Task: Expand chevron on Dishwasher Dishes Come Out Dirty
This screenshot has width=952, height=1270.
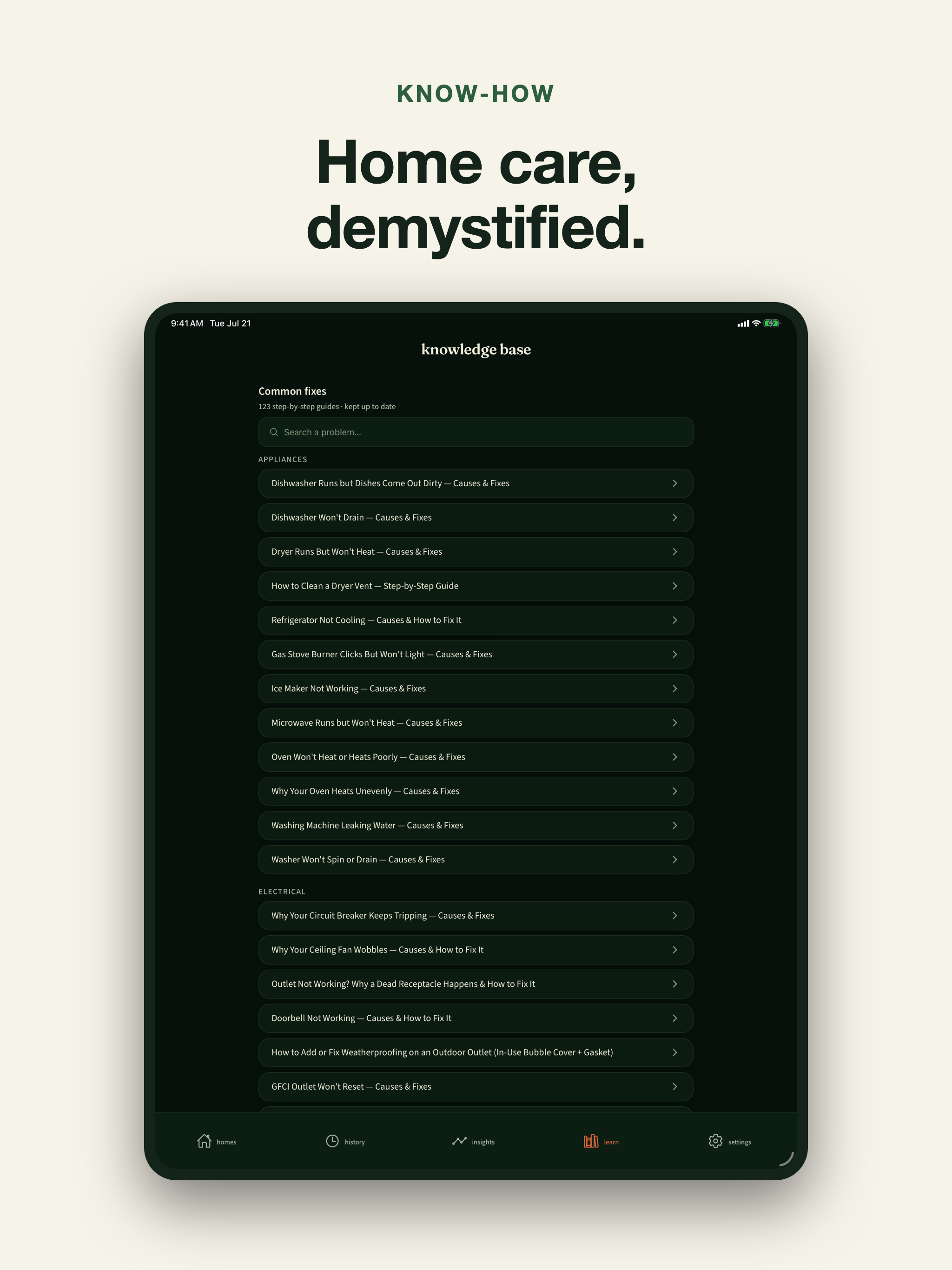Action: [x=674, y=483]
